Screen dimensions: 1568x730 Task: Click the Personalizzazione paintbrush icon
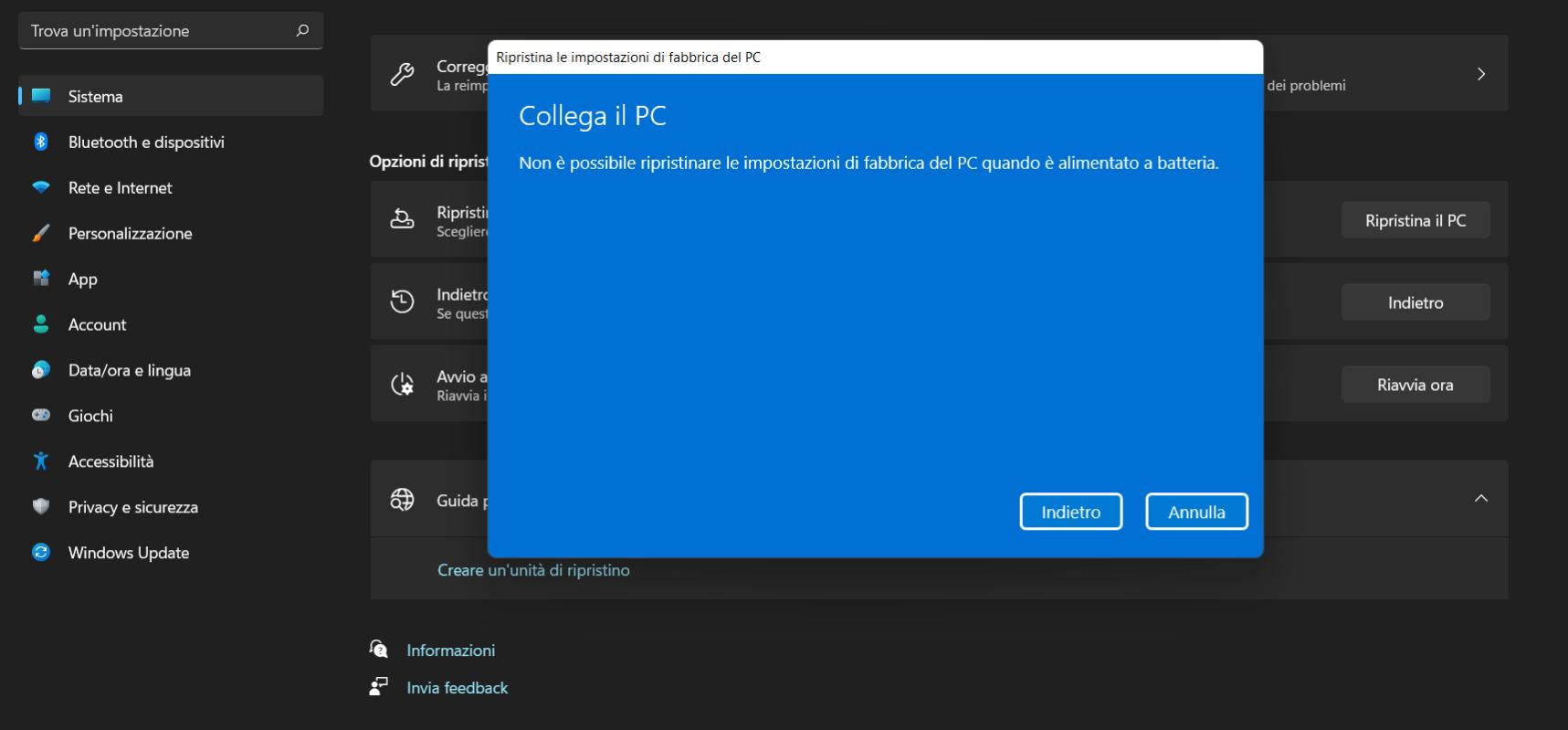[41, 233]
